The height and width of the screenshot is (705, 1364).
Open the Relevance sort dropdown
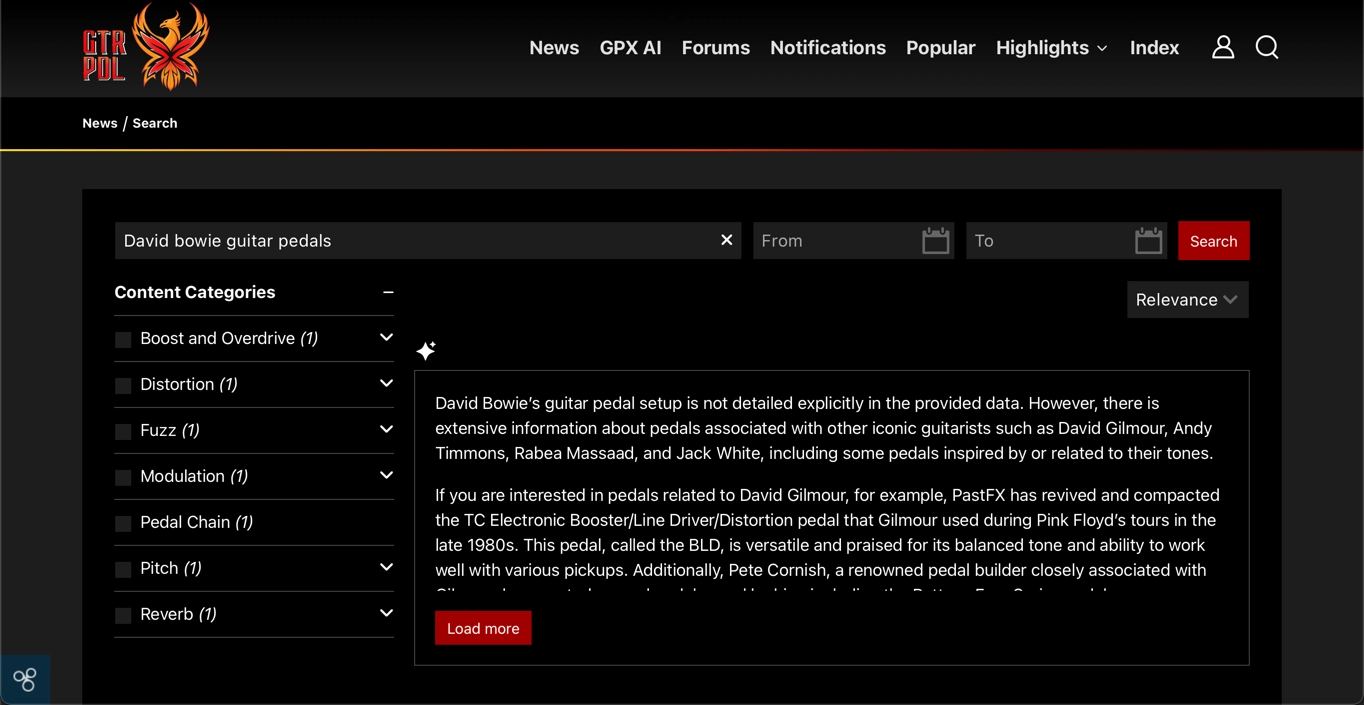click(1187, 300)
